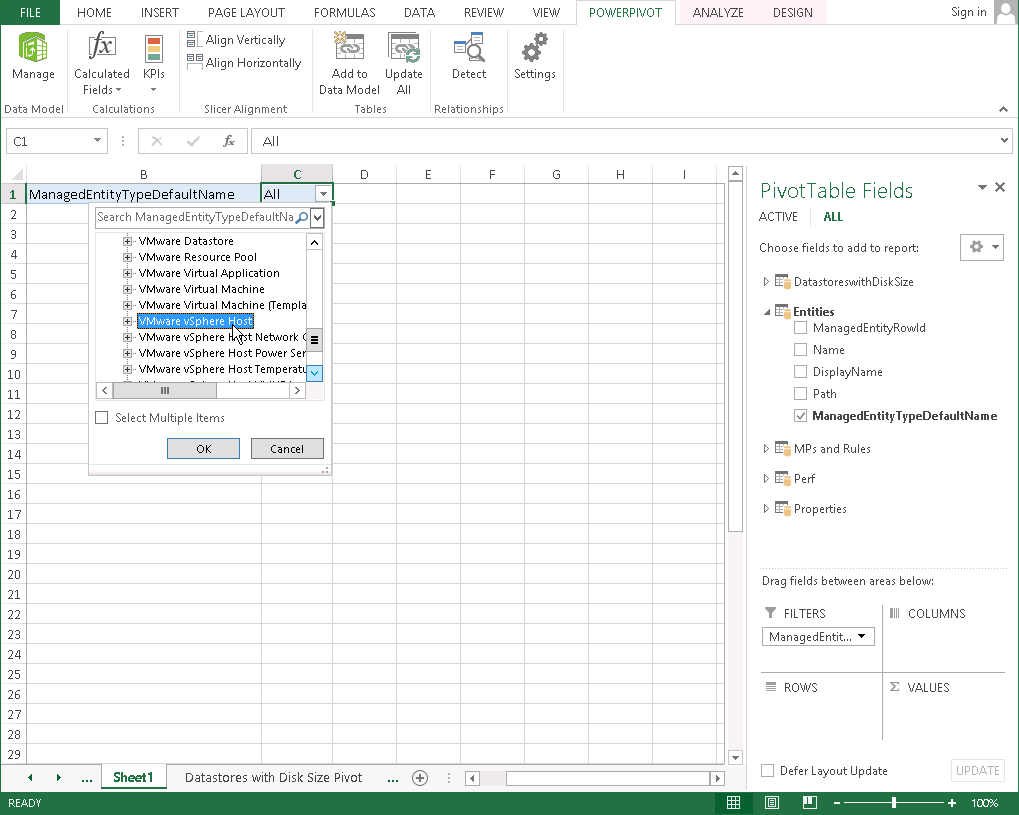Screen dimensions: 1019x815
Task: Click OK in the filter popup
Action: tap(203, 448)
